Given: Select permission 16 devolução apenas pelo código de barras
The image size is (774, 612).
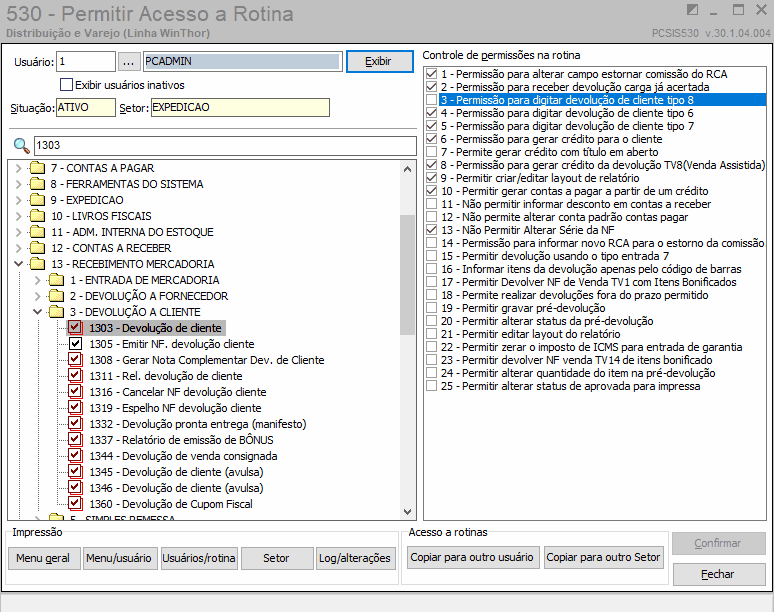Looking at the screenshot, I should coord(591,269).
